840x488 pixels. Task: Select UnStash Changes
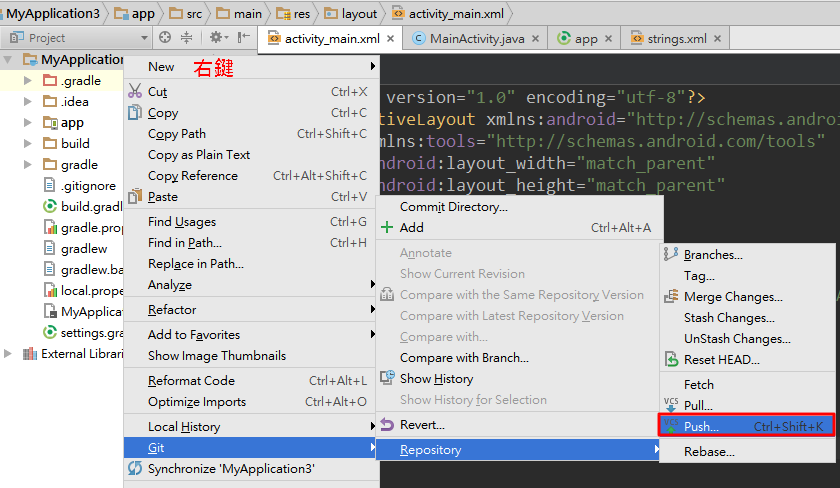tap(747, 339)
